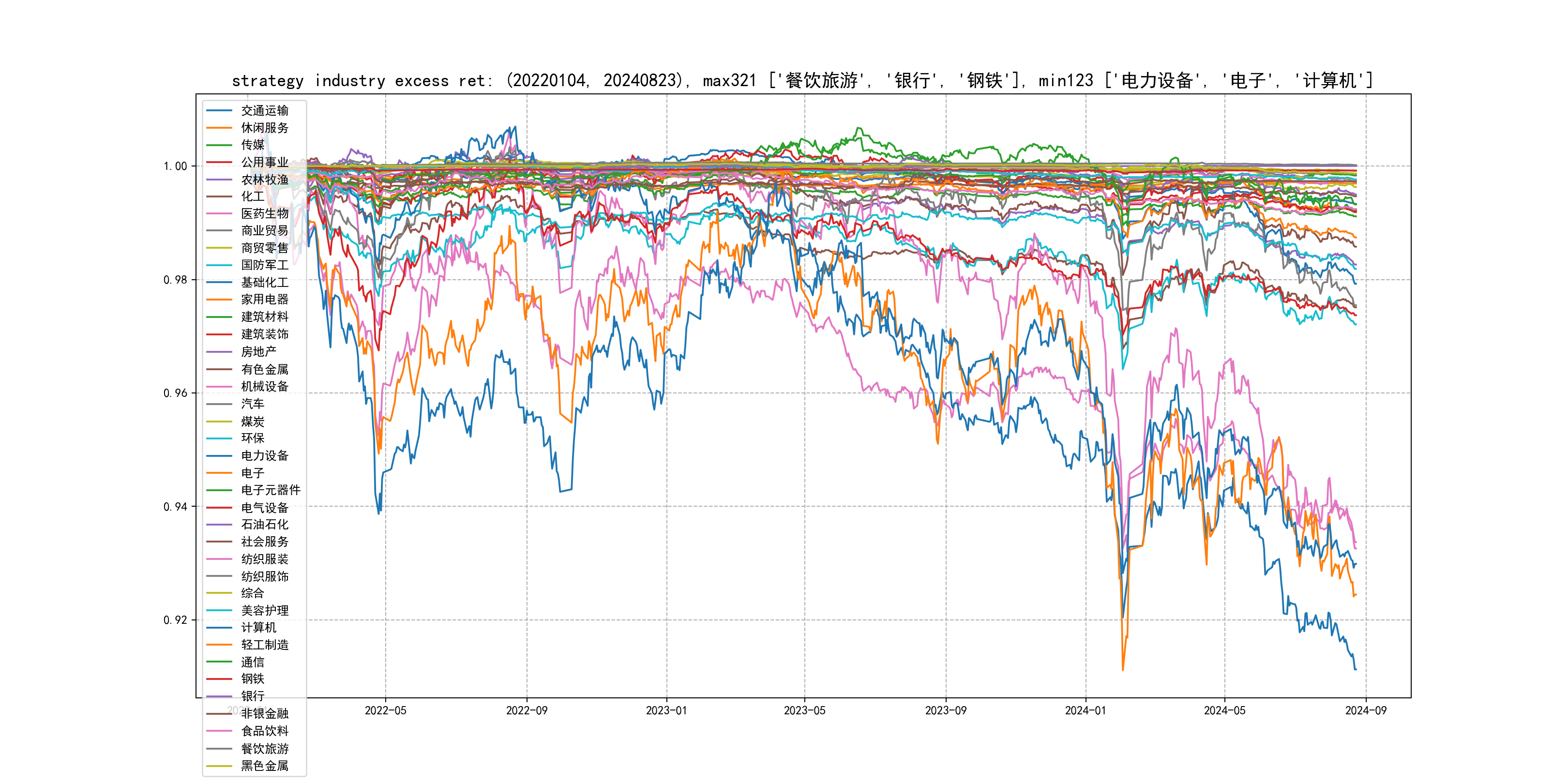1568x784 pixels.
Task: Select the 计算机 legend entry
Action: point(258,628)
